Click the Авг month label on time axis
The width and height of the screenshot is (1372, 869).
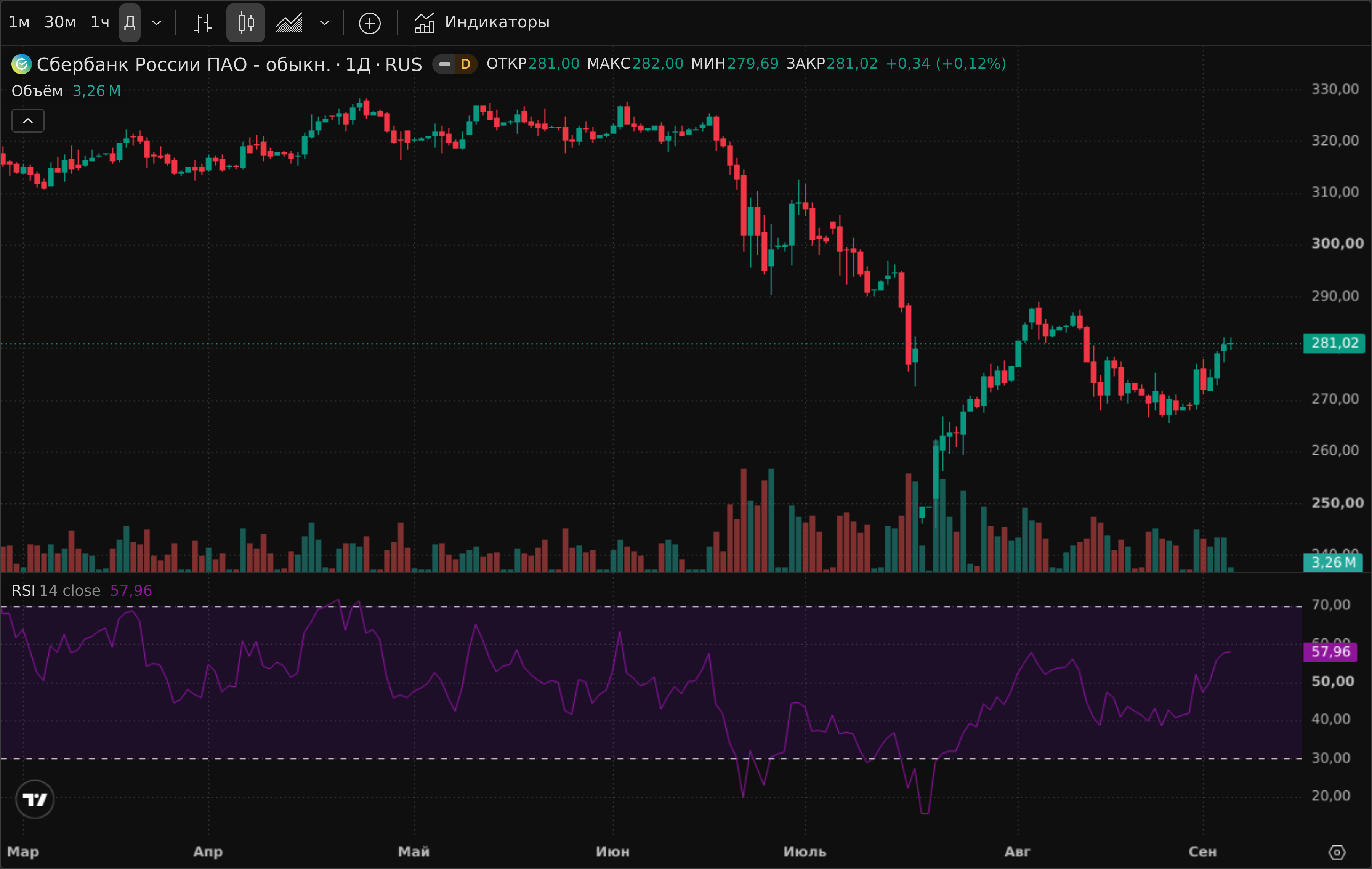[x=1018, y=852]
